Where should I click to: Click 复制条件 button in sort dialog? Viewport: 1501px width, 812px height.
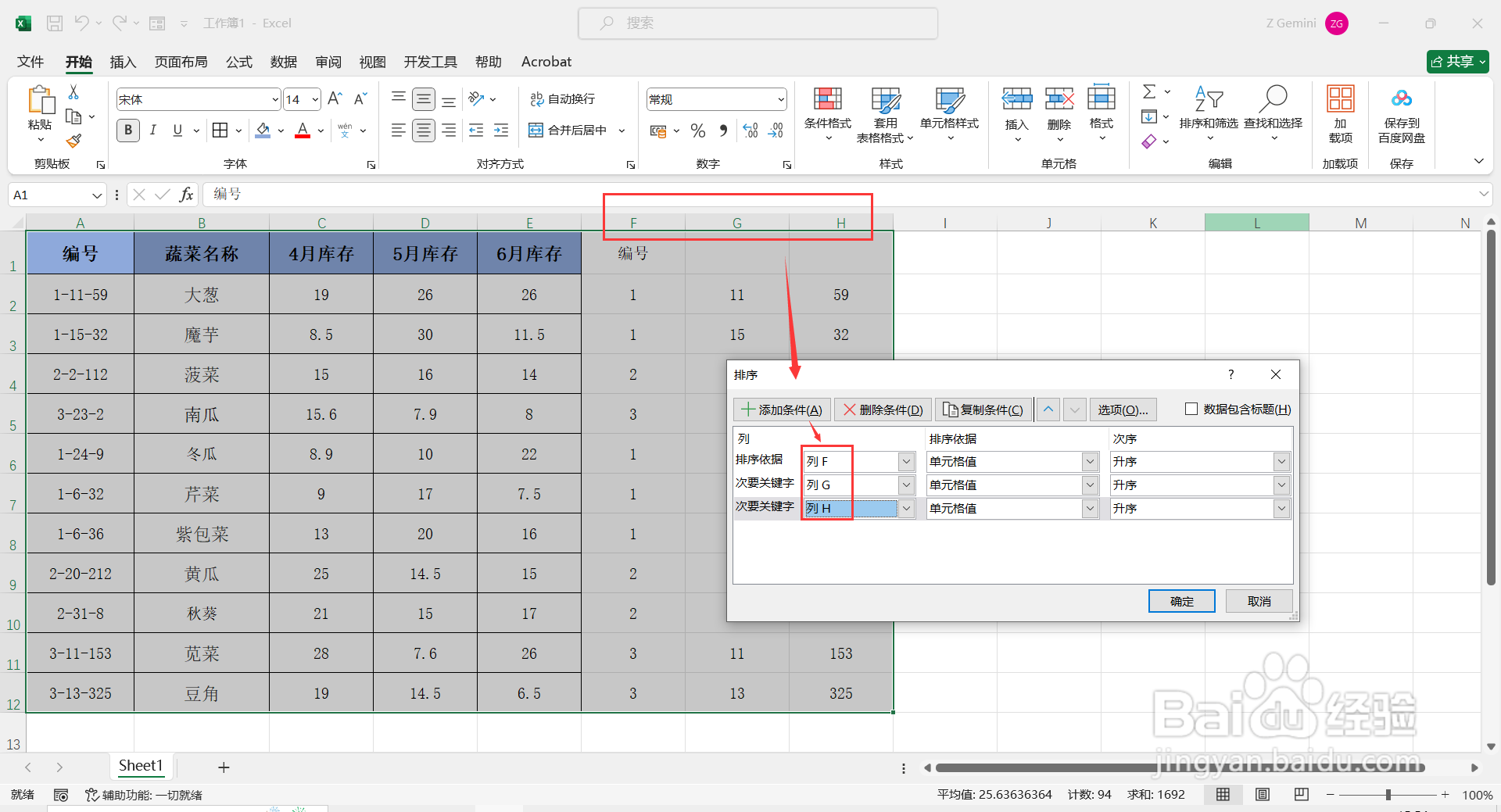983,410
